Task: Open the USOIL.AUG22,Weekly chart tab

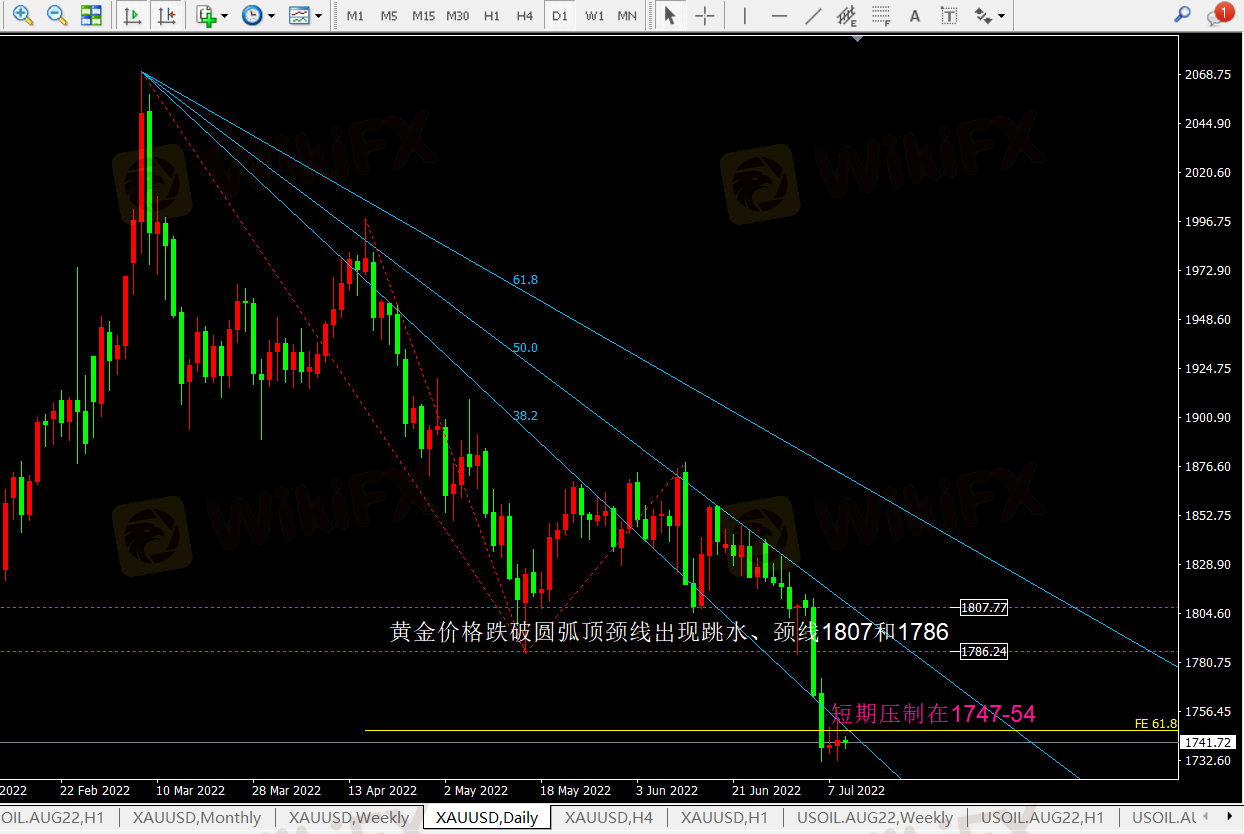Action: coord(875,817)
